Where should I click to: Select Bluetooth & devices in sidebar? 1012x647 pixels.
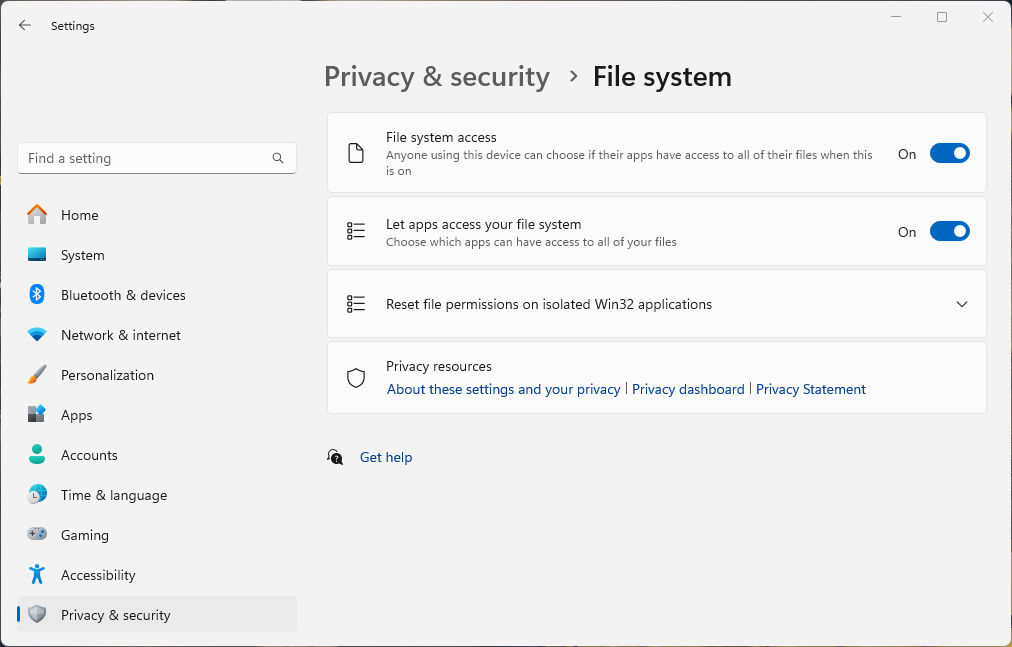pyautogui.click(x=124, y=295)
